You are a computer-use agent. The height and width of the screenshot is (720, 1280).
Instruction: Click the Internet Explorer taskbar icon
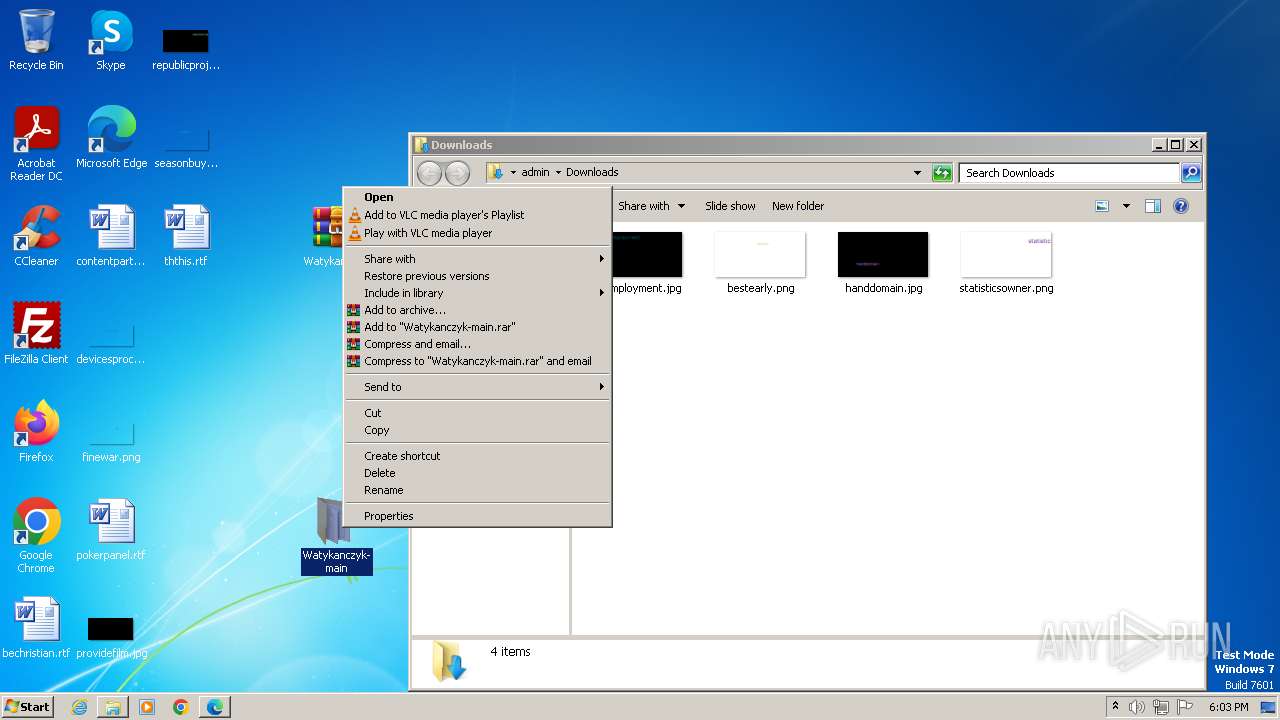click(x=79, y=707)
